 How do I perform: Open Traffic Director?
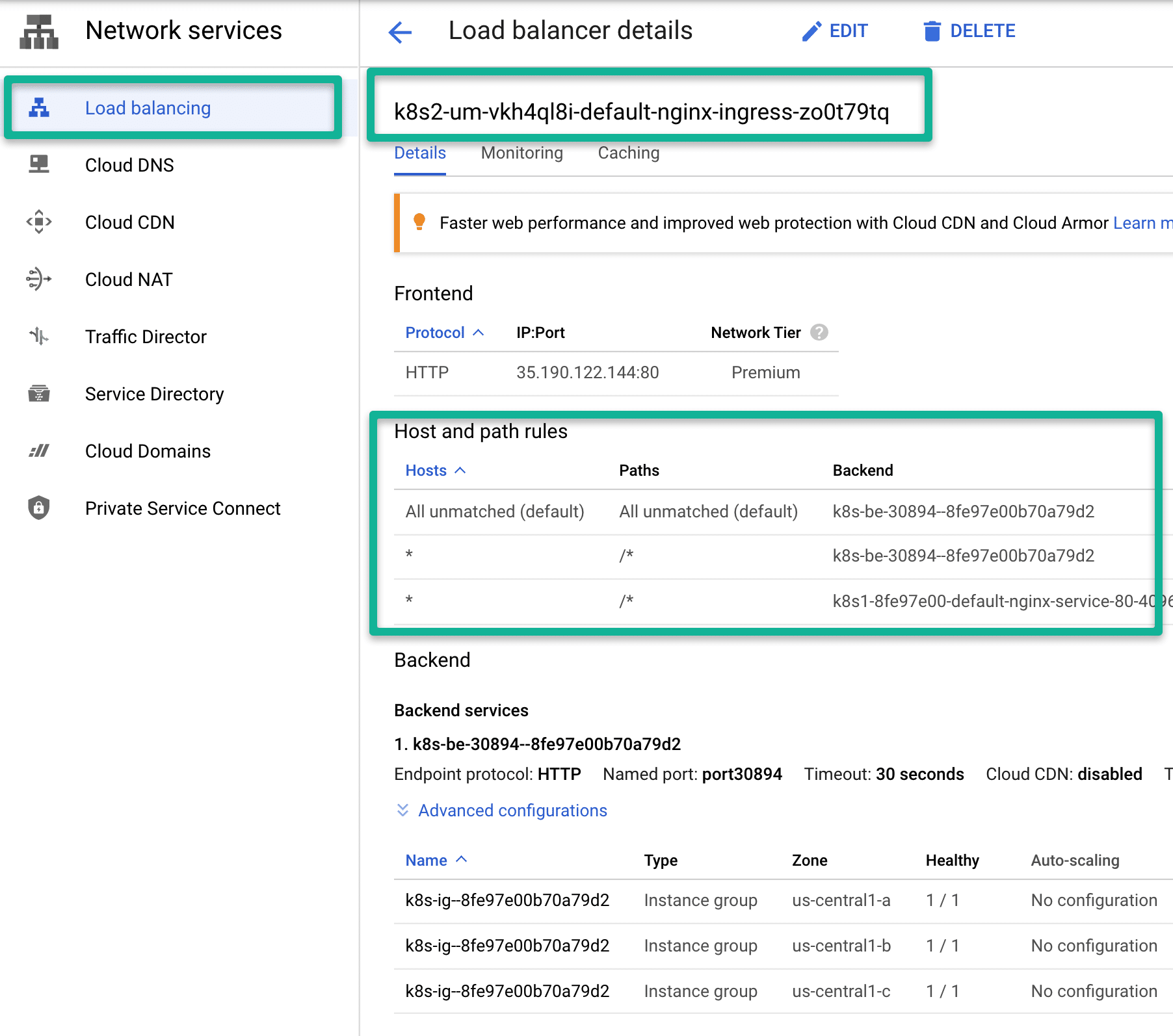[x=146, y=337]
